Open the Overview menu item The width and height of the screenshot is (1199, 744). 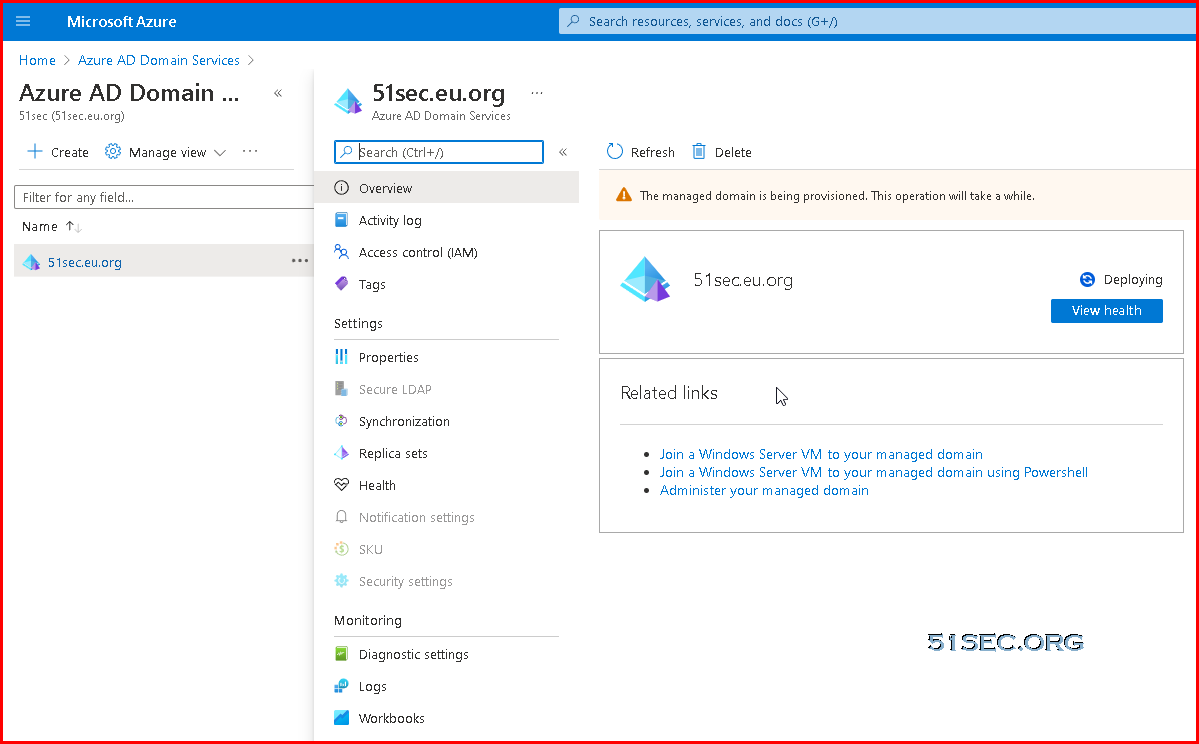pyautogui.click(x=447, y=188)
